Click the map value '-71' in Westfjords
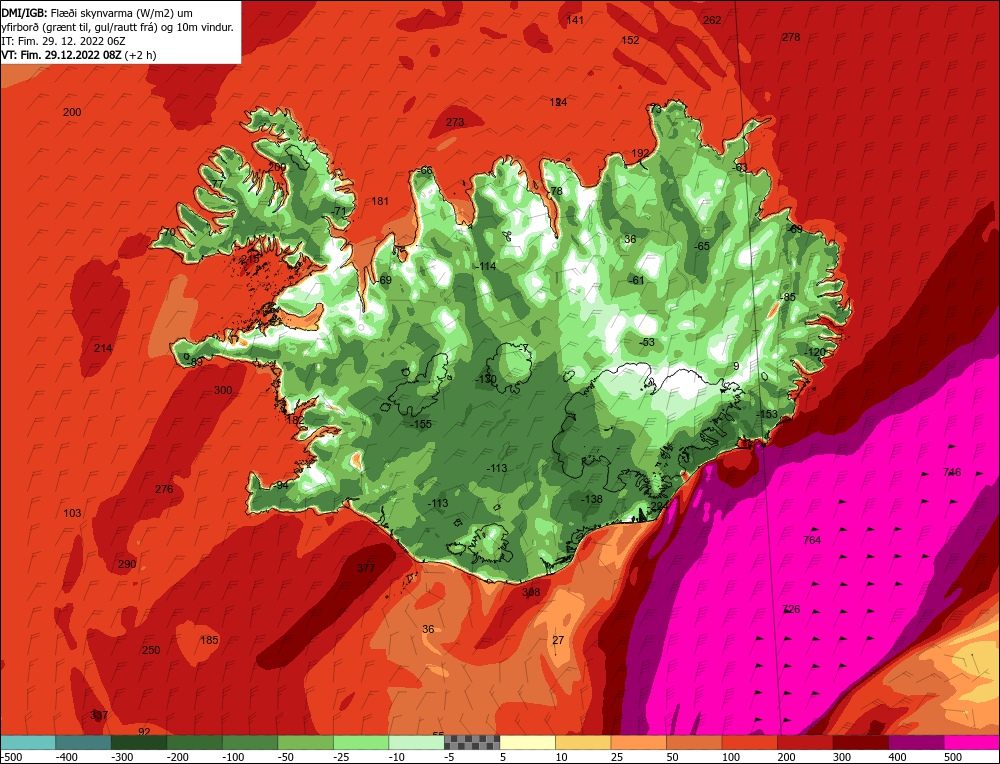Image resolution: width=1000 pixels, height=764 pixels. (x=338, y=211)
